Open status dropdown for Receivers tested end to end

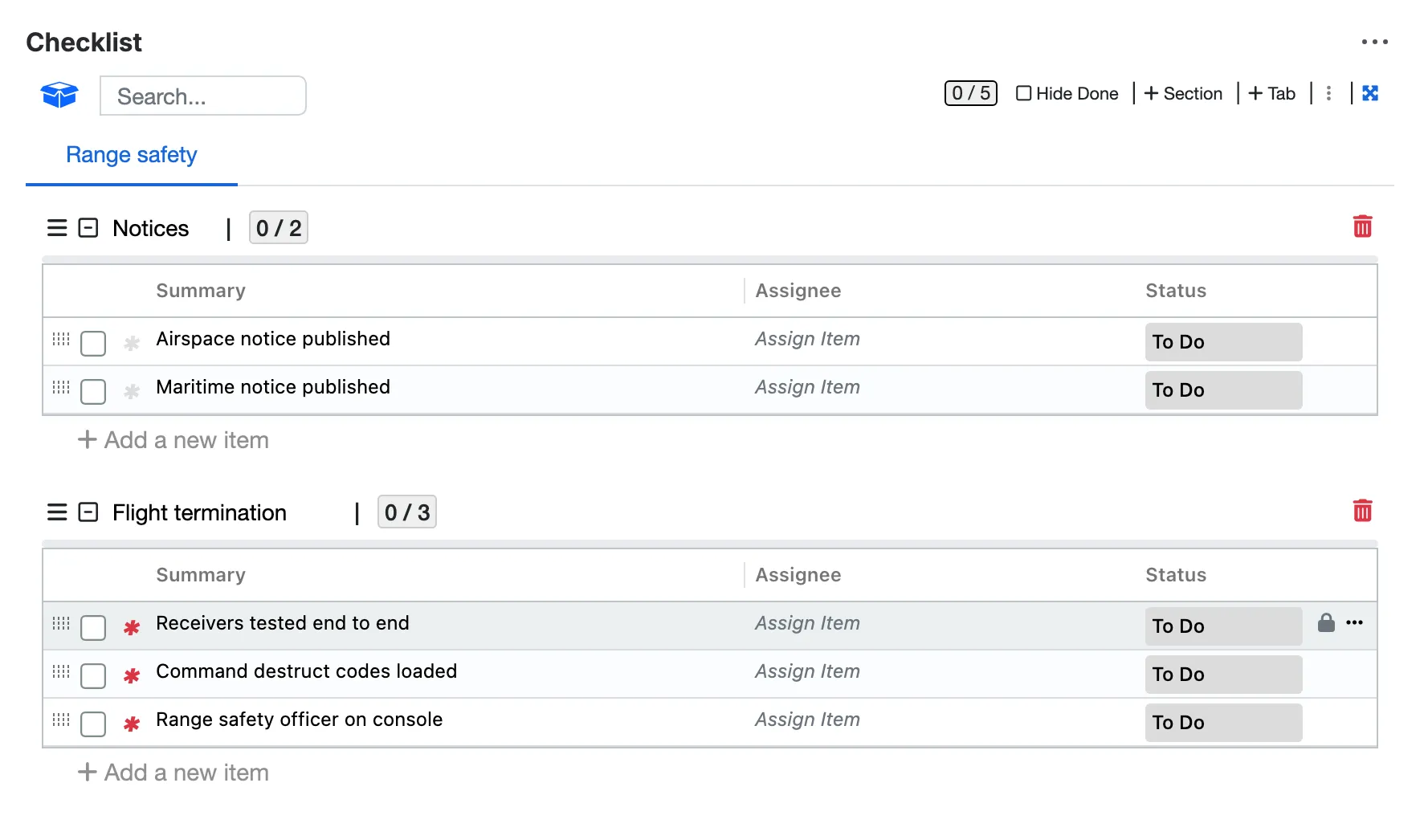pyautogui.click(x=1223, y=626)
